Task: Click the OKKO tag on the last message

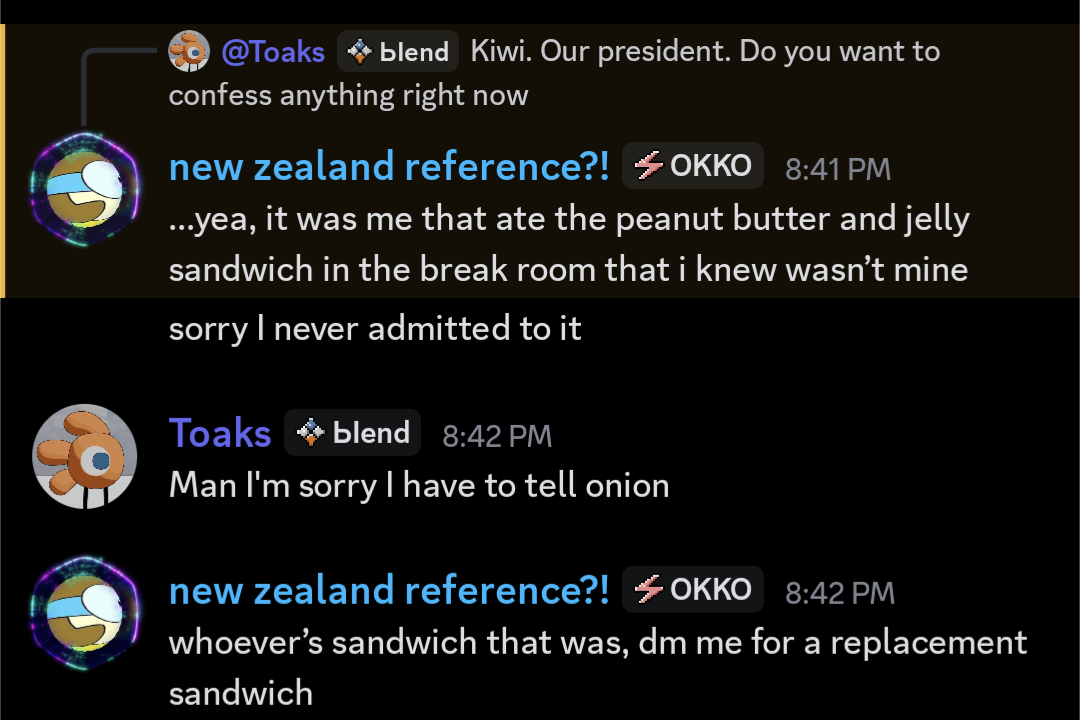Action: (693, 590)
